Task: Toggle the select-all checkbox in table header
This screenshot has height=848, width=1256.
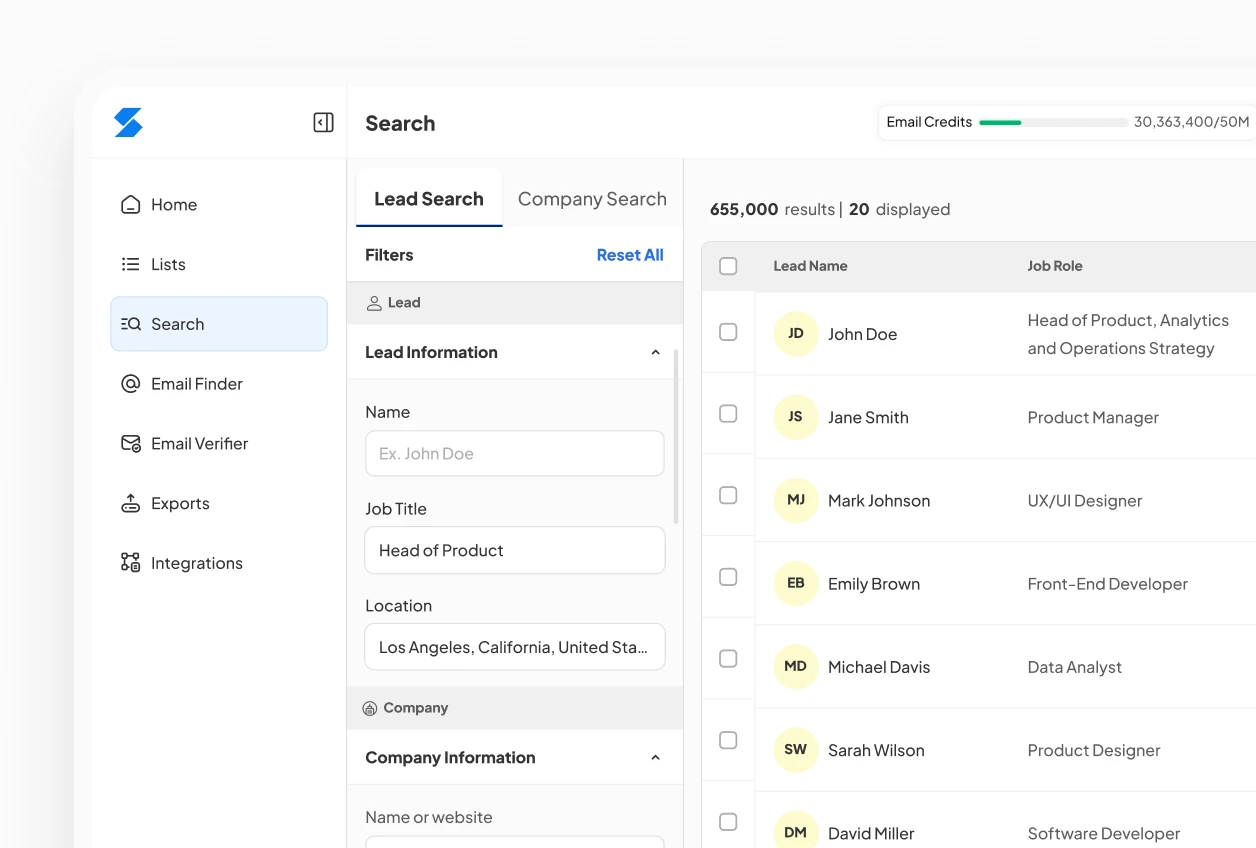Action: coord(728,266)
